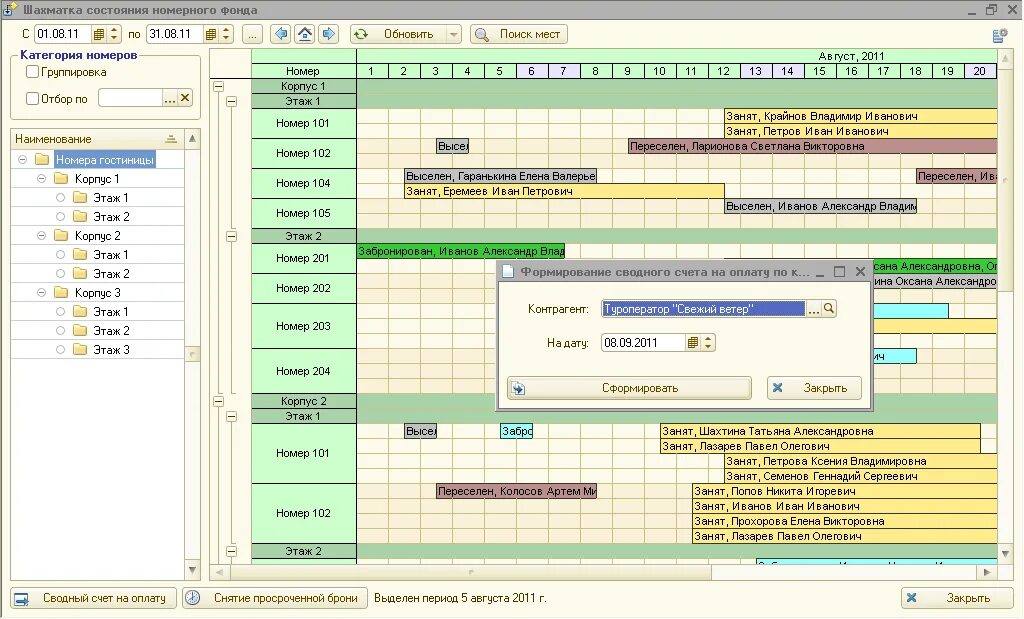Viewport: 1024px width, 619px height.
Task: Enable the Отбор по checkbox
Action: (32, 99)
